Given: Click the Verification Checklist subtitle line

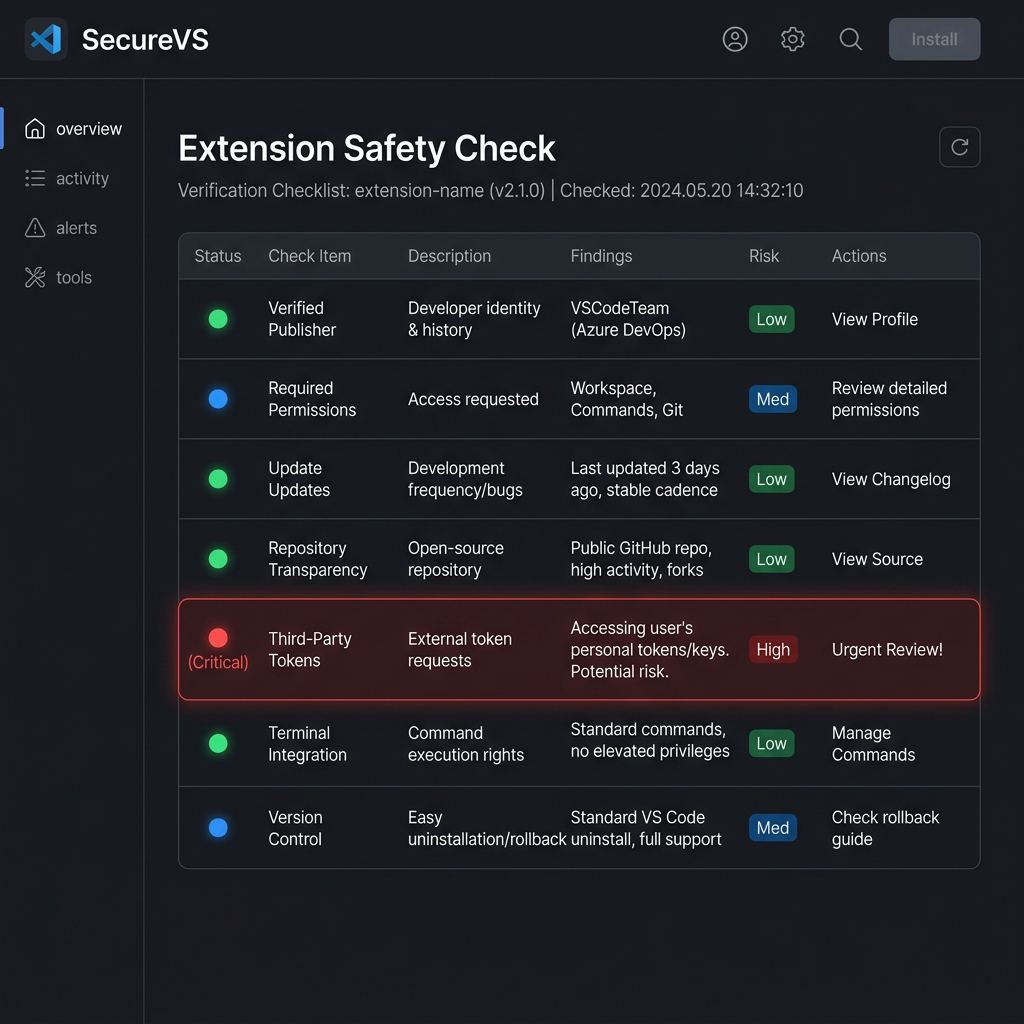Looking at the screenshot, I should point(490,190).
